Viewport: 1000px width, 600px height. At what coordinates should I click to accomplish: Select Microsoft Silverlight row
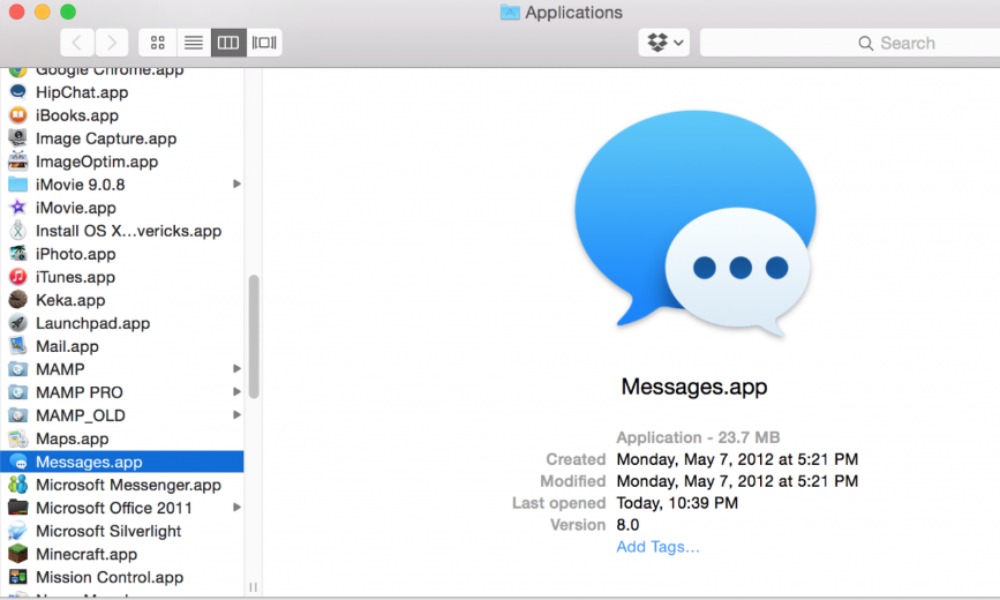coord(122,531)
